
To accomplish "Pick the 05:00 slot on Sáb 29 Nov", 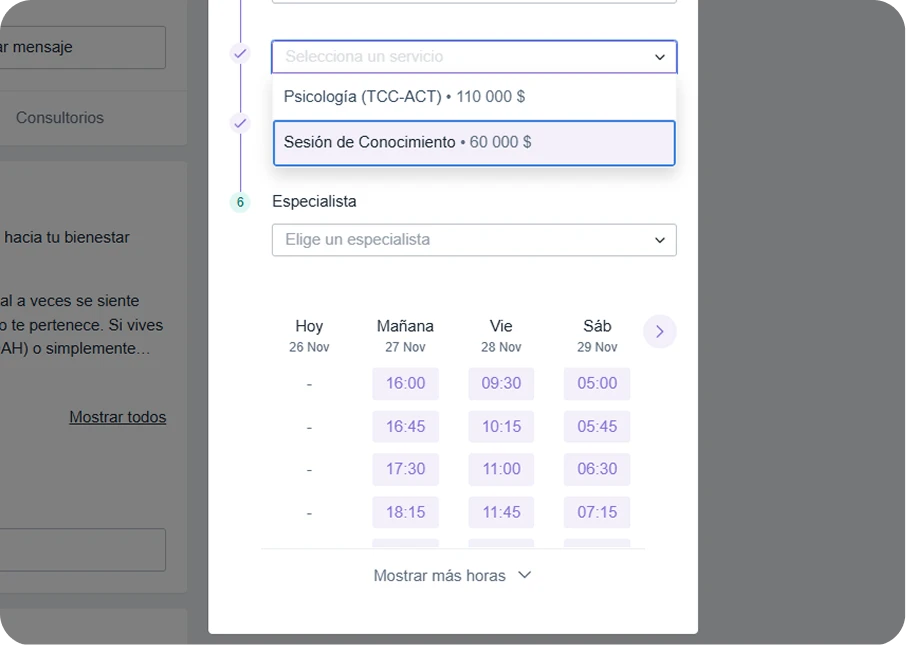I will (x=596, y=383).
